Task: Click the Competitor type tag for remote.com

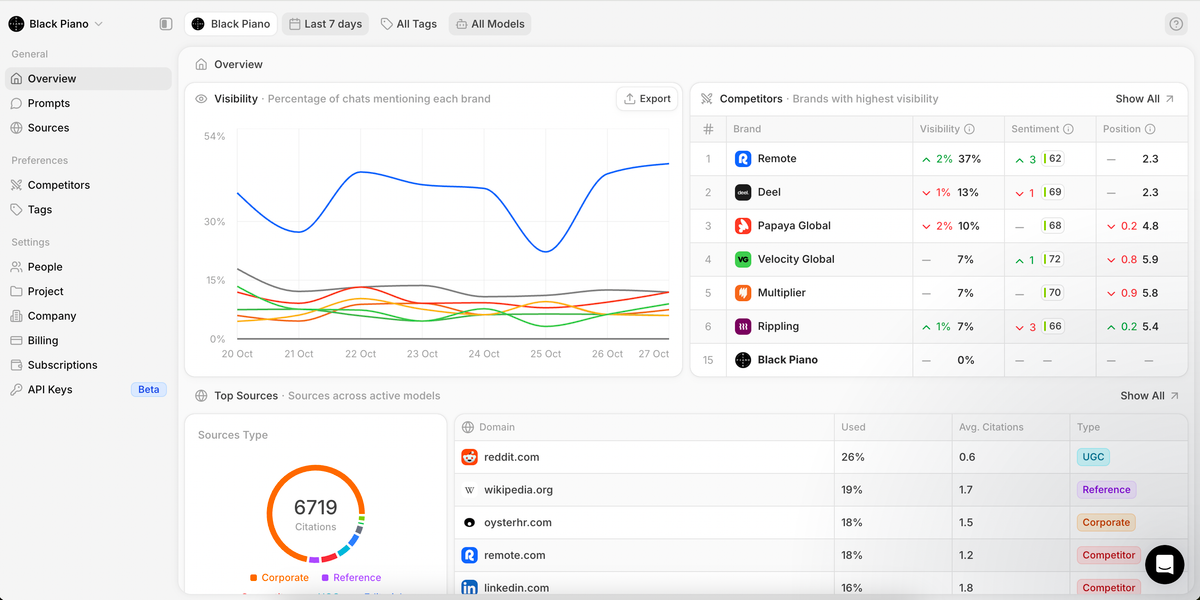Action: (x=1109, y=555)
